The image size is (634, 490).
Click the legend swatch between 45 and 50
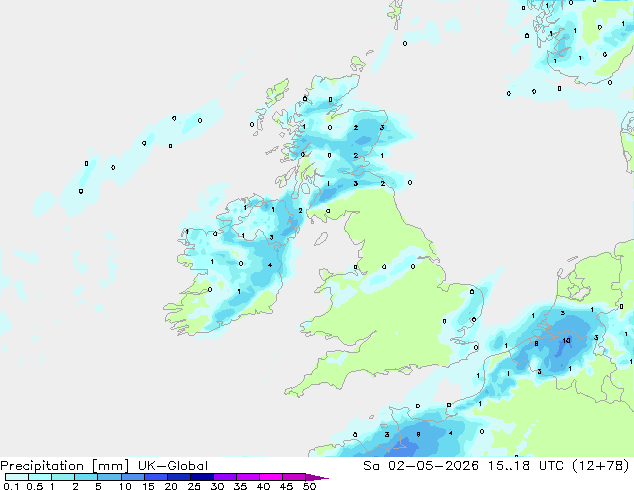[294, 477]
